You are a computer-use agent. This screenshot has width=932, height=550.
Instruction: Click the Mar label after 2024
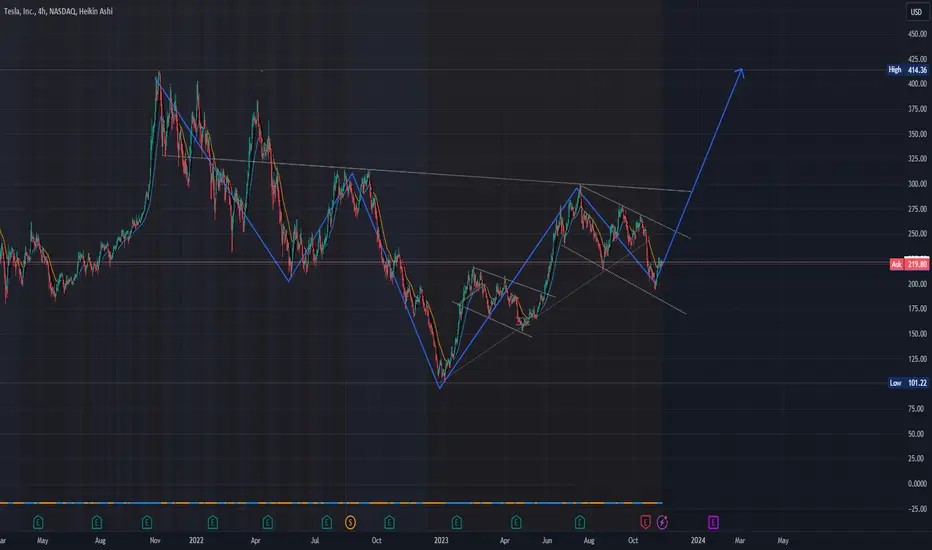(x=740, y=540)
